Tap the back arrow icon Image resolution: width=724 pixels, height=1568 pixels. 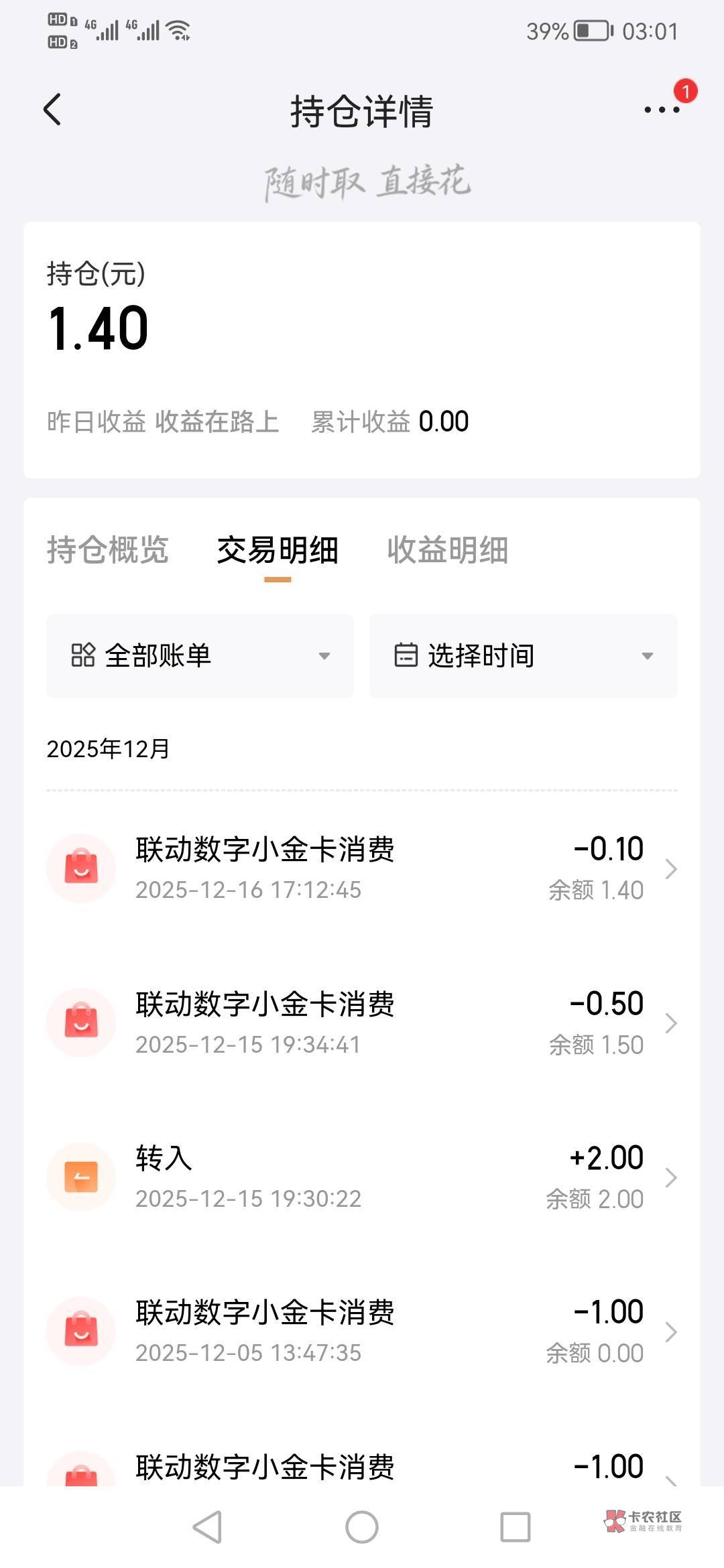point(52,109)
